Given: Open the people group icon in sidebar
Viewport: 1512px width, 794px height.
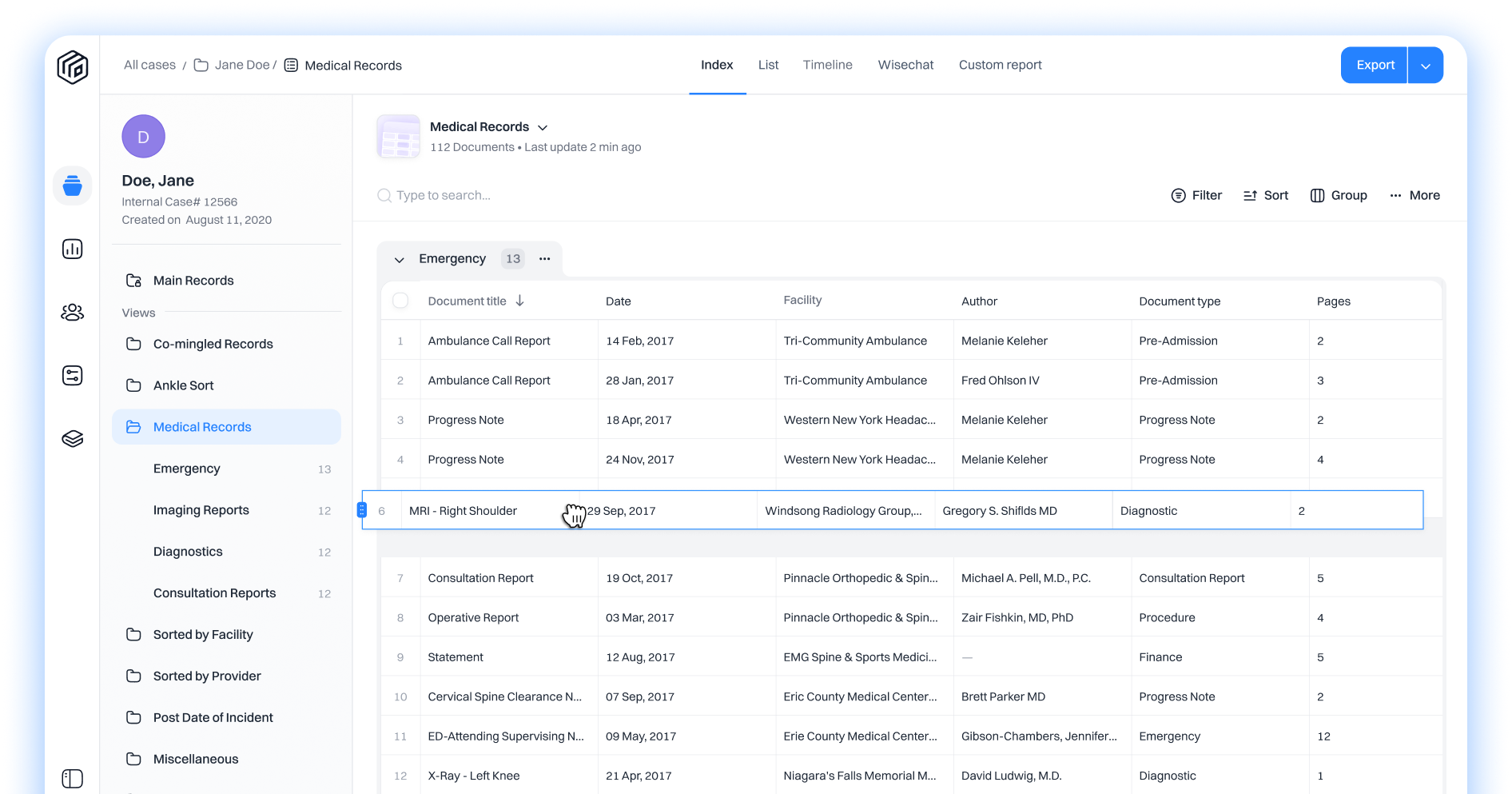Looking at the screenshot, I should (73, 313).
